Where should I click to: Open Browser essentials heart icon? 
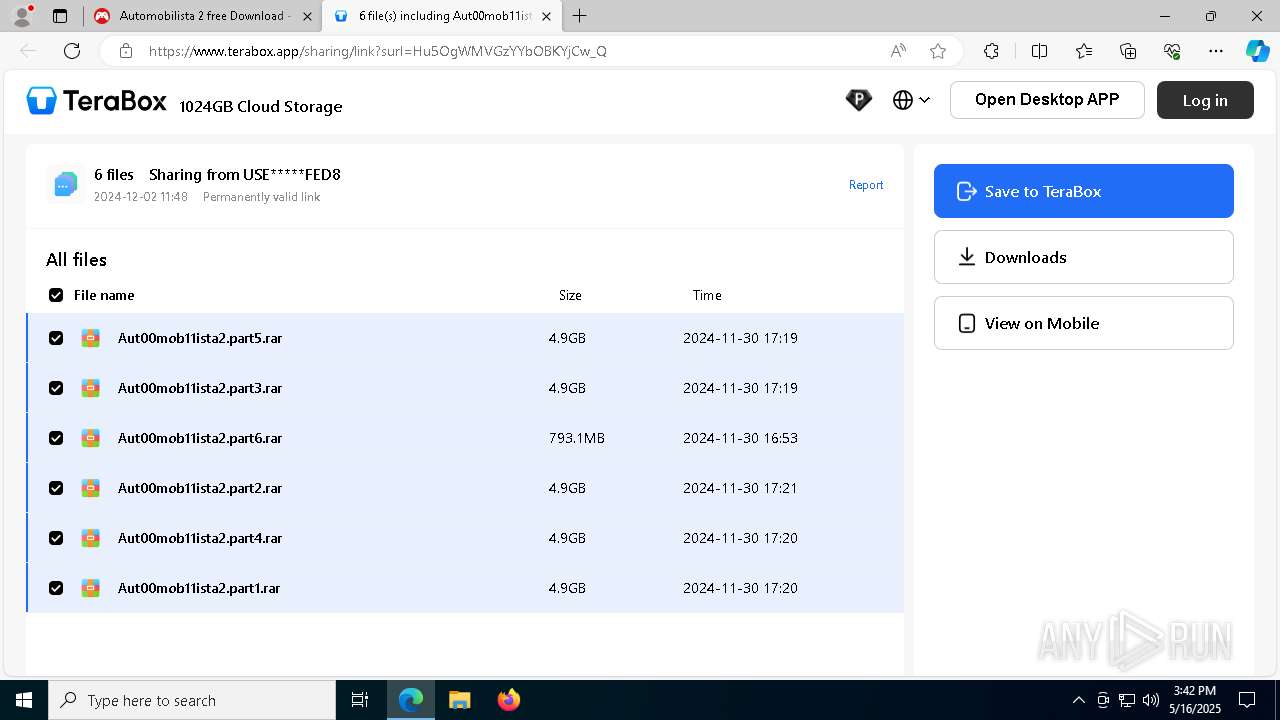click(x=1172, y=51)
